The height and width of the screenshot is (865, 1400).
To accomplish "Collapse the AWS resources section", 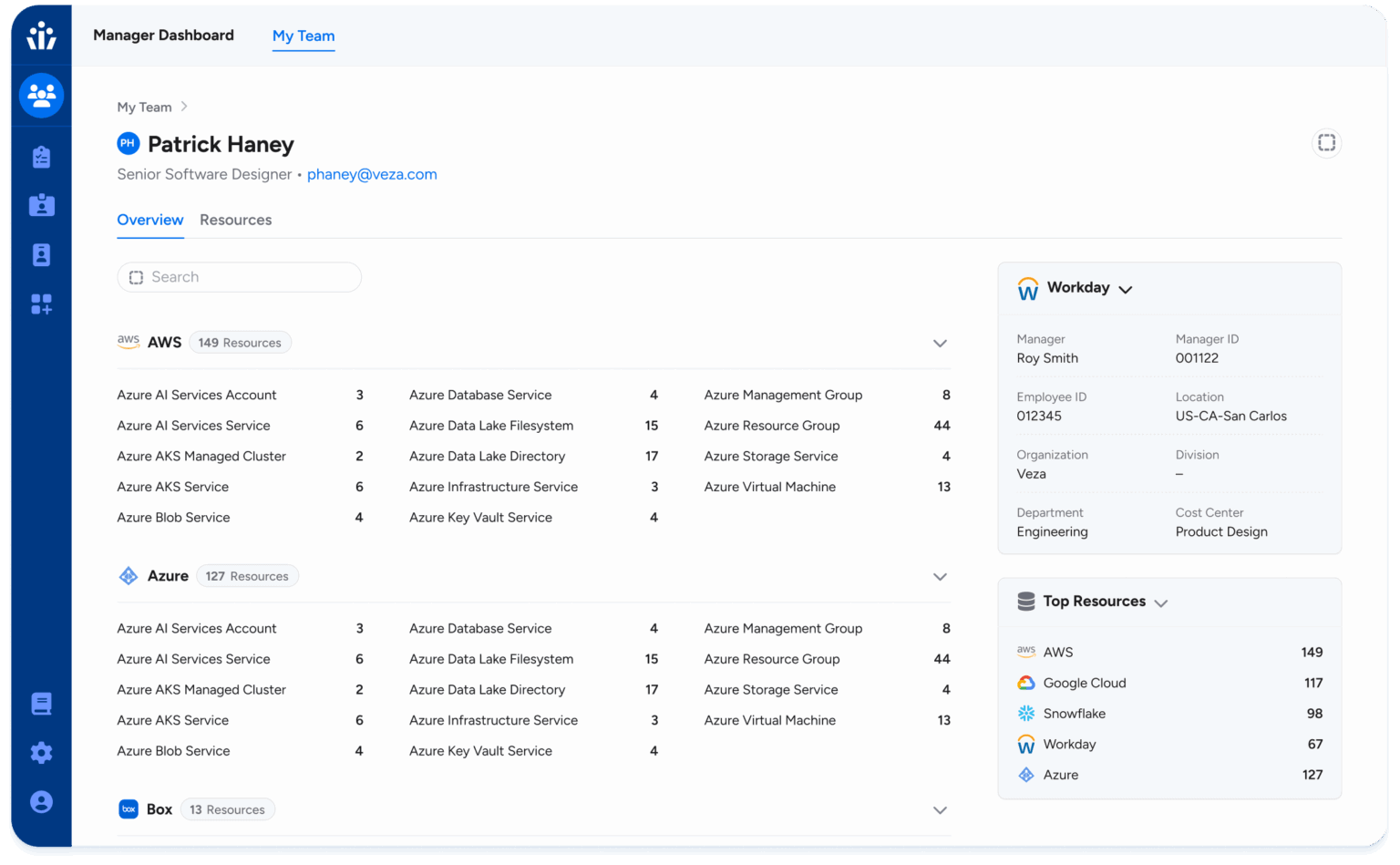I will (940, 344).
